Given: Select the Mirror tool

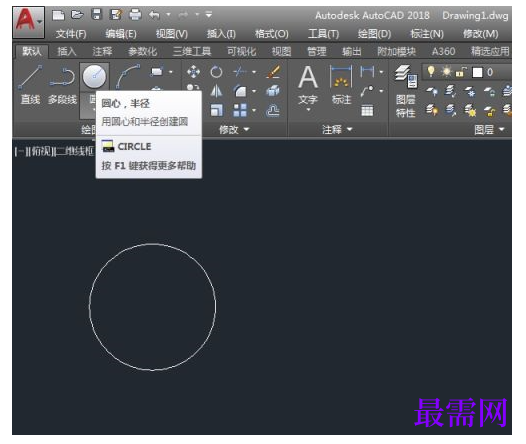Looking at the screenshot, I should pyautogui.click(x=216, y=91).
